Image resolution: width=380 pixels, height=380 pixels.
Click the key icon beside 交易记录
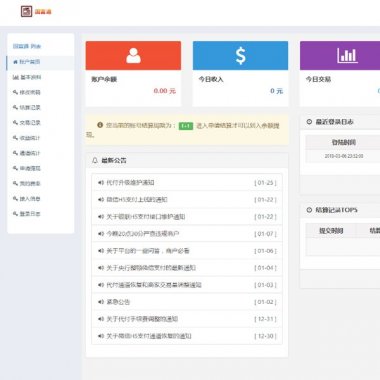point(15,123)
